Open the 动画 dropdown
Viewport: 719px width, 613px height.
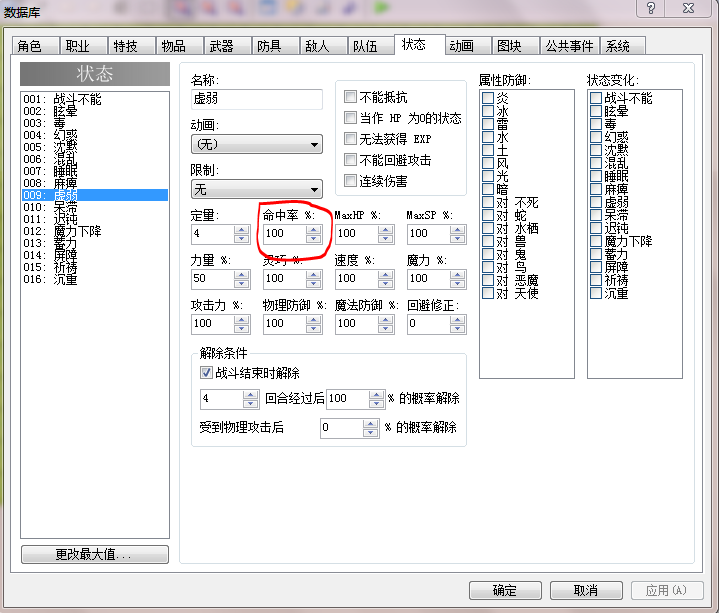[257, 144]
